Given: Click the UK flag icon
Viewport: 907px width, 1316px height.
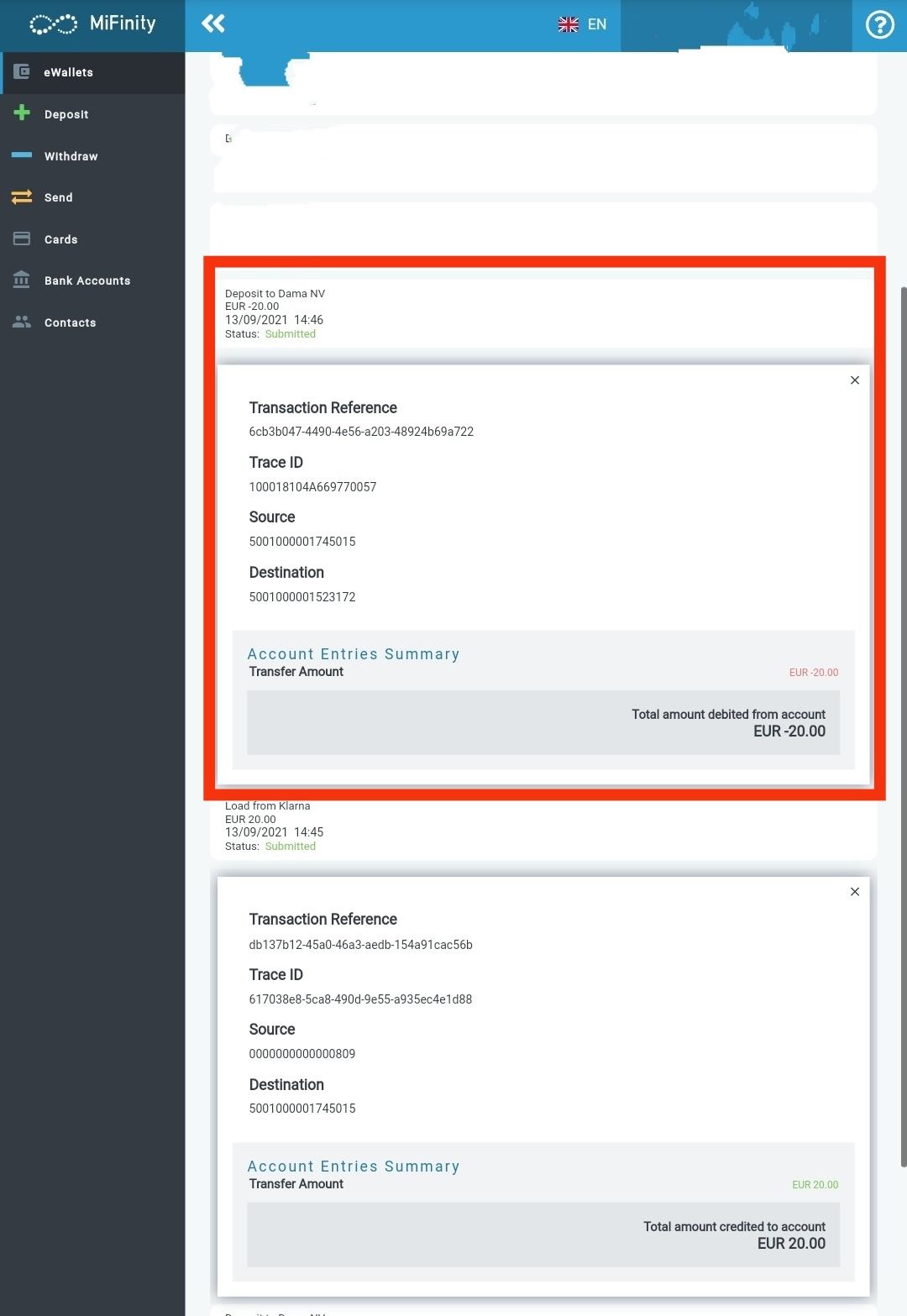Looking at the screenshot, I should (569, 24).
